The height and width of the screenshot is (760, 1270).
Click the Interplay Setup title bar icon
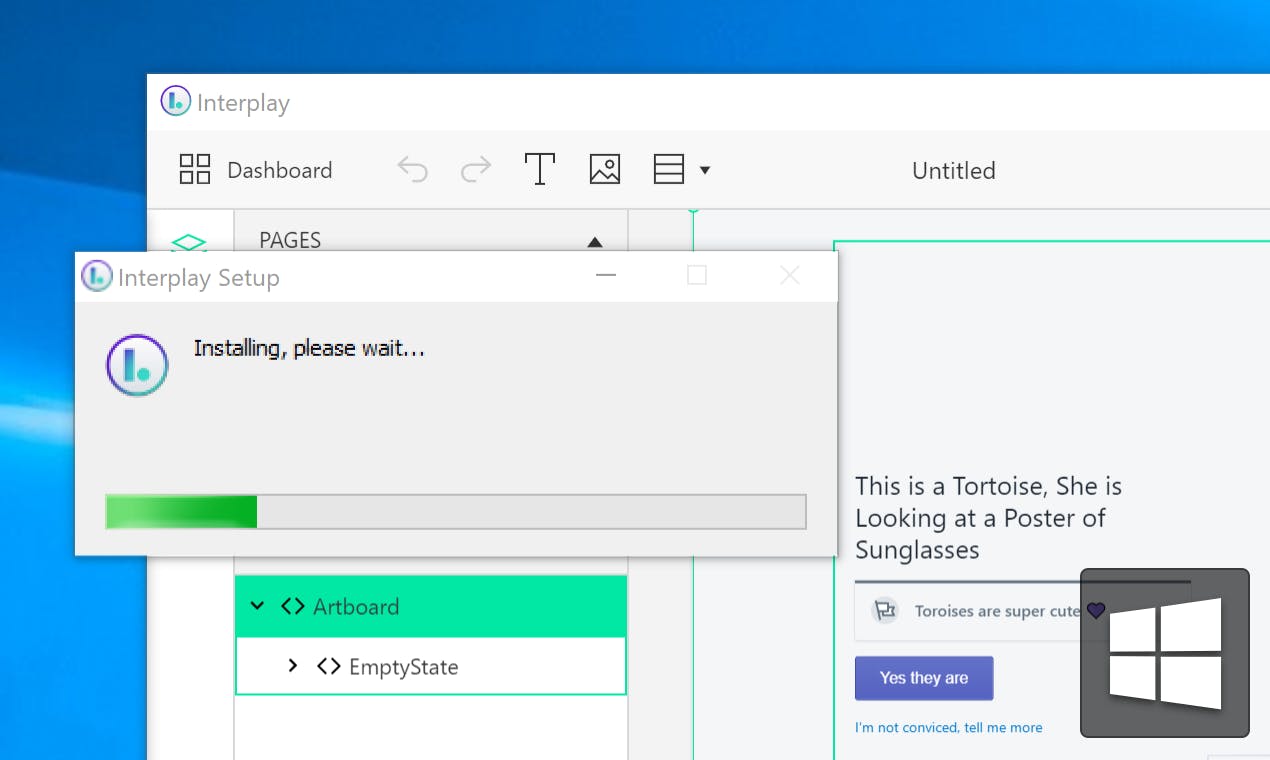[97, 276]
